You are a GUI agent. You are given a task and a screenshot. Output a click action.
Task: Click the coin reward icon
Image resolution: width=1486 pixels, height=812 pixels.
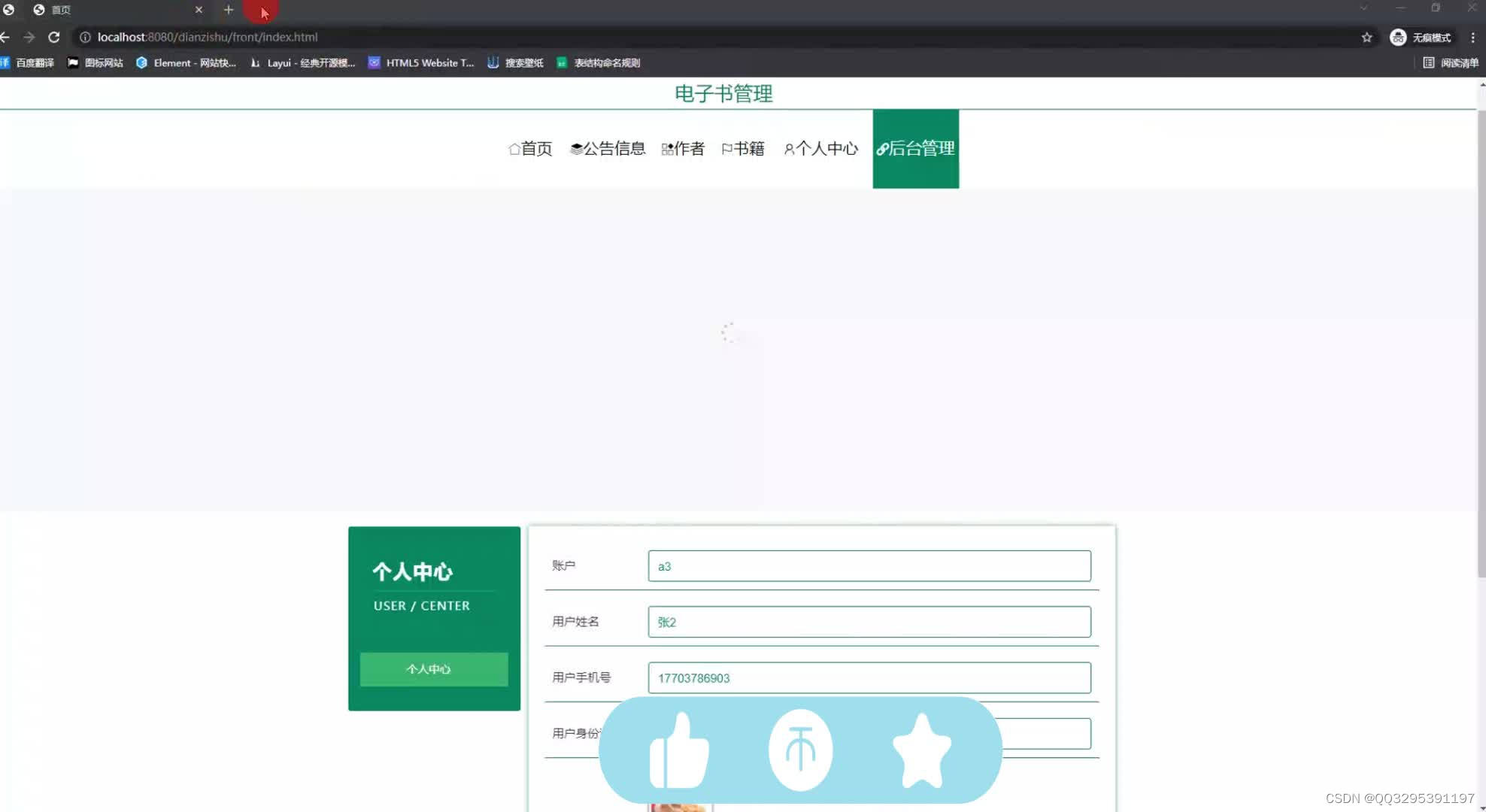[x=800, y=750]
